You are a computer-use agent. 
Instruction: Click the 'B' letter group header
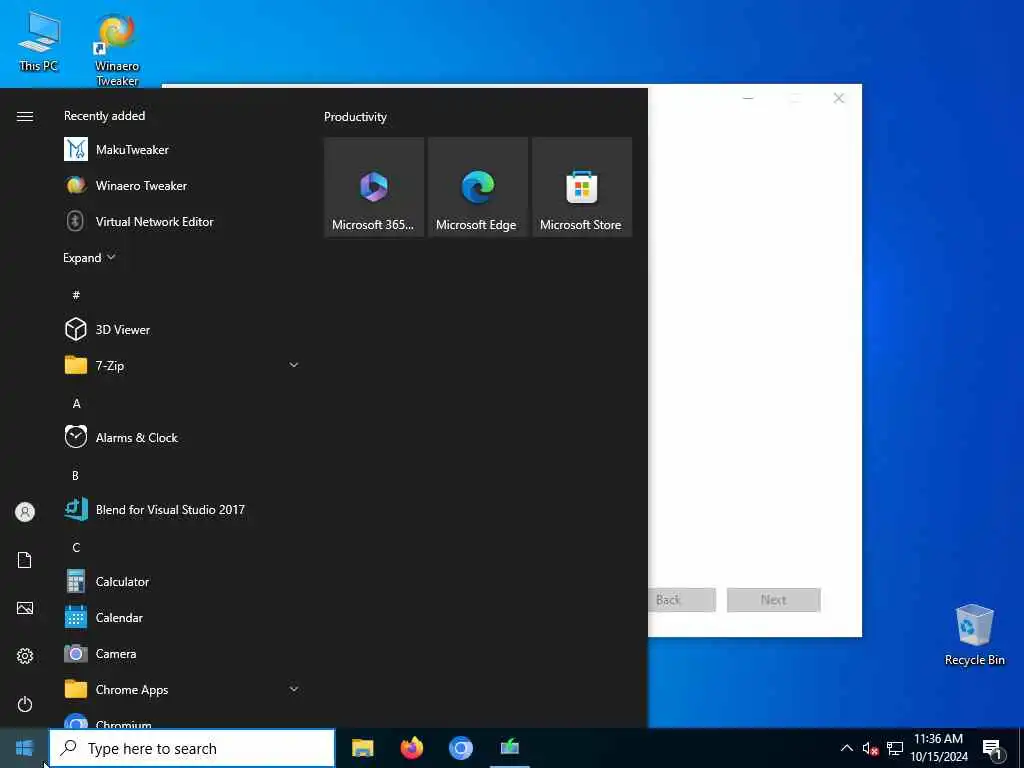75,475
